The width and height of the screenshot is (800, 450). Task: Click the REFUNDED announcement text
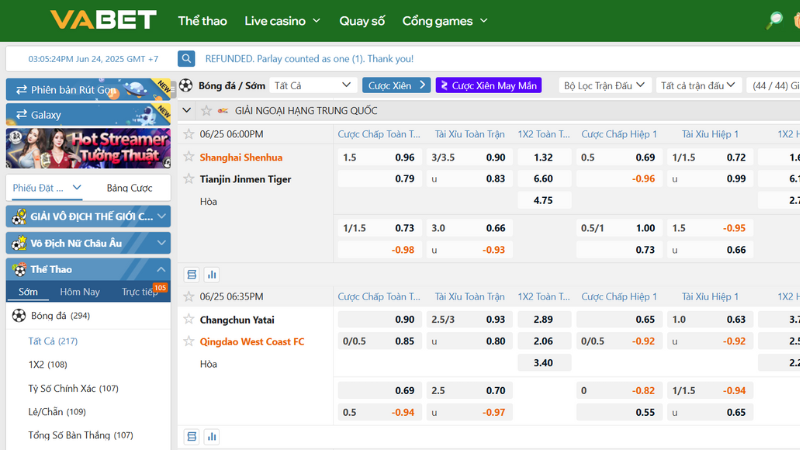coord(309,59)
